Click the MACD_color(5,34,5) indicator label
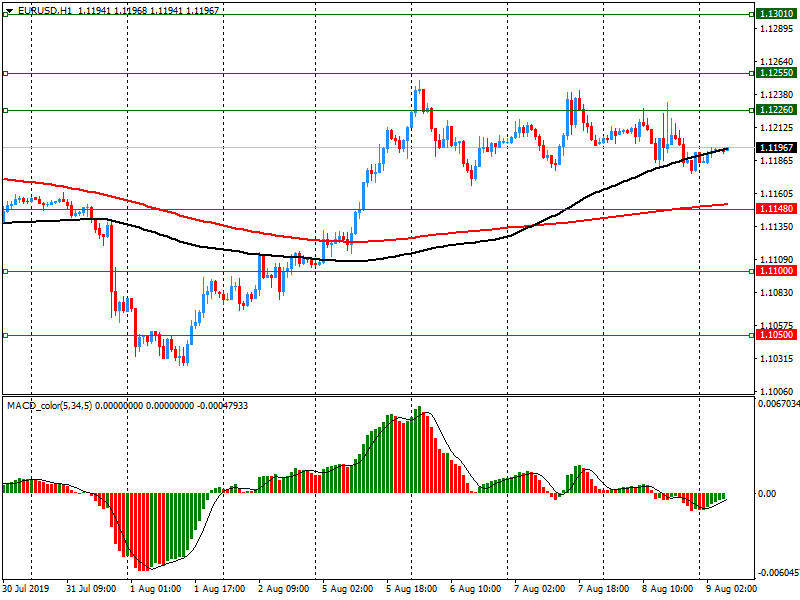 coord(49,406)
